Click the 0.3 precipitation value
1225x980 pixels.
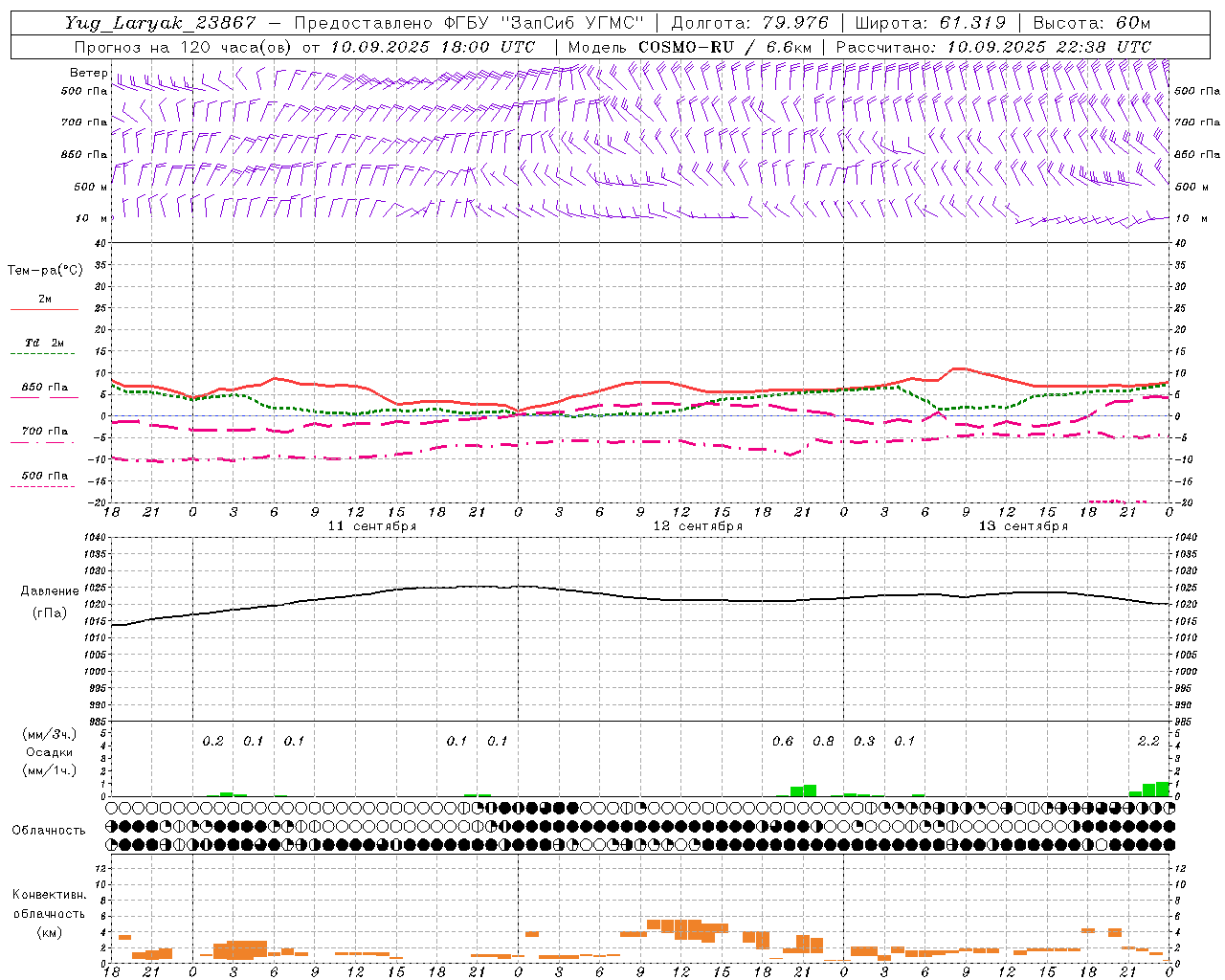(x=864, y=741)
